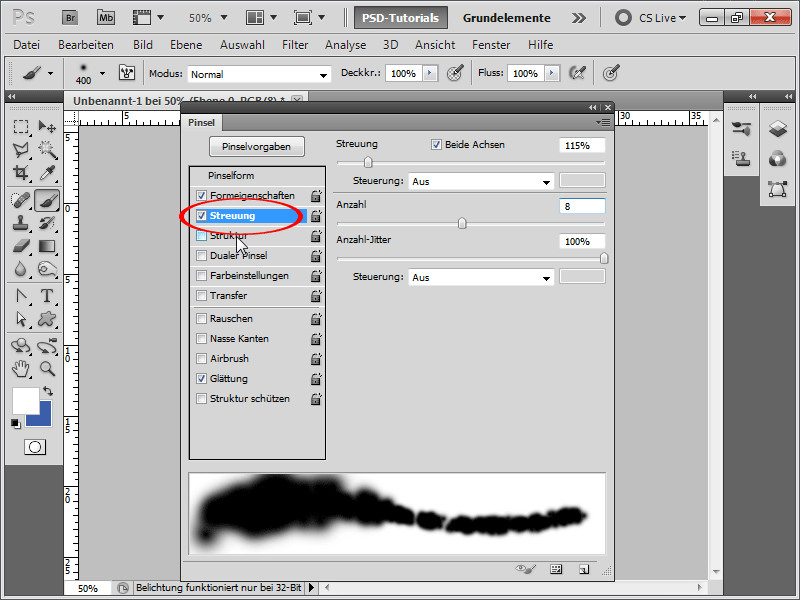This screenshot has width=800, height=600.
Task: Select the Magic Wand tool
Action: pyautogui.click(x=47, y=150)
